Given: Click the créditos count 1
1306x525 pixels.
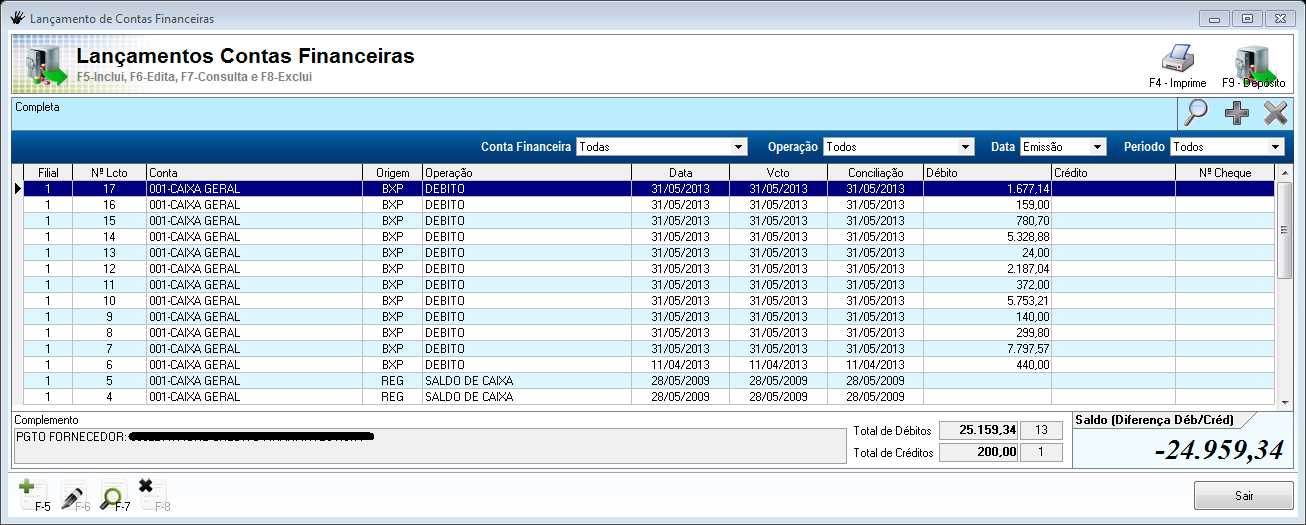Looking at the screenshot, I should tap(1041, 452).
